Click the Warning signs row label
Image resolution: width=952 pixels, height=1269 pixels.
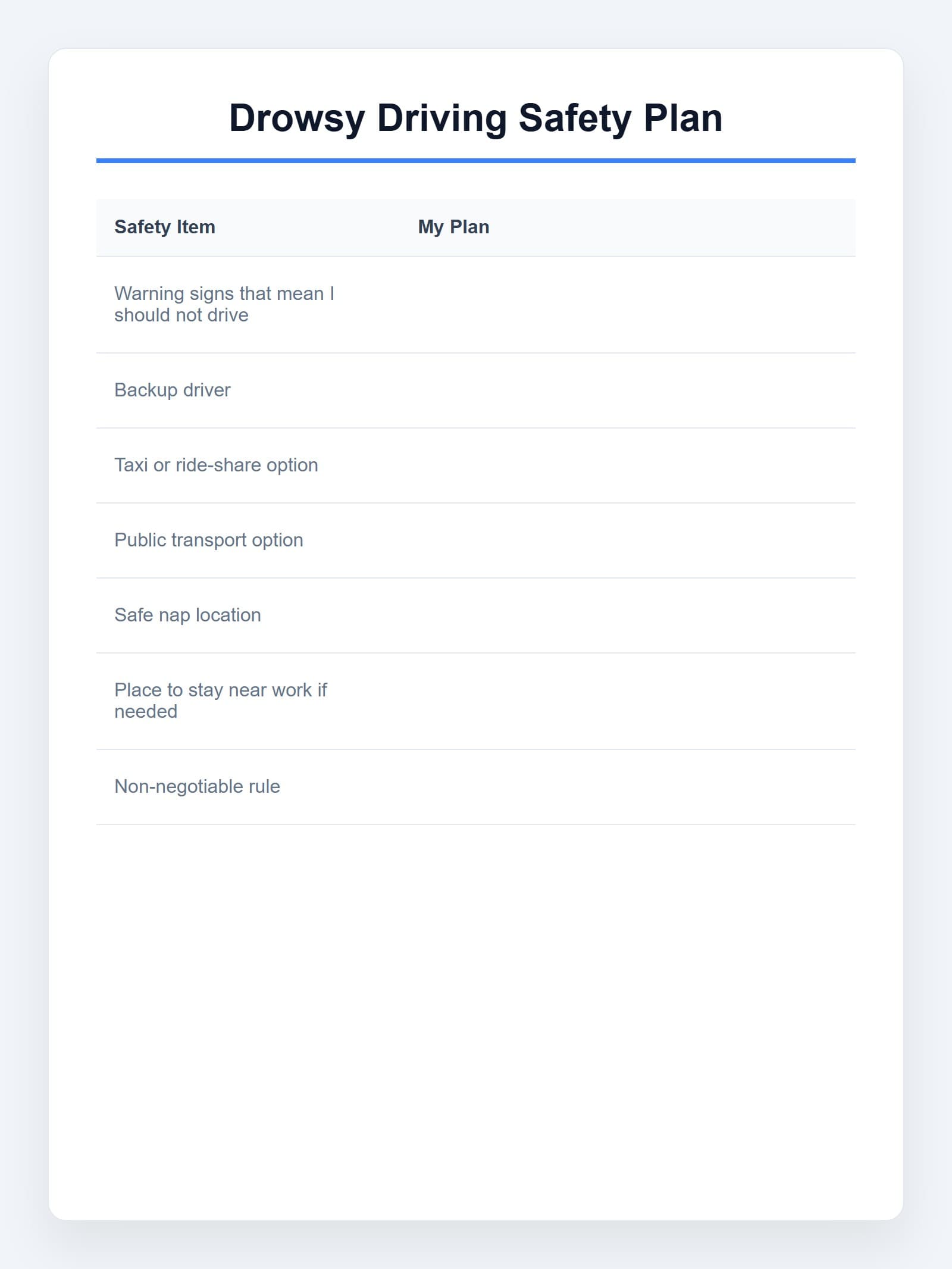[224, 304]
